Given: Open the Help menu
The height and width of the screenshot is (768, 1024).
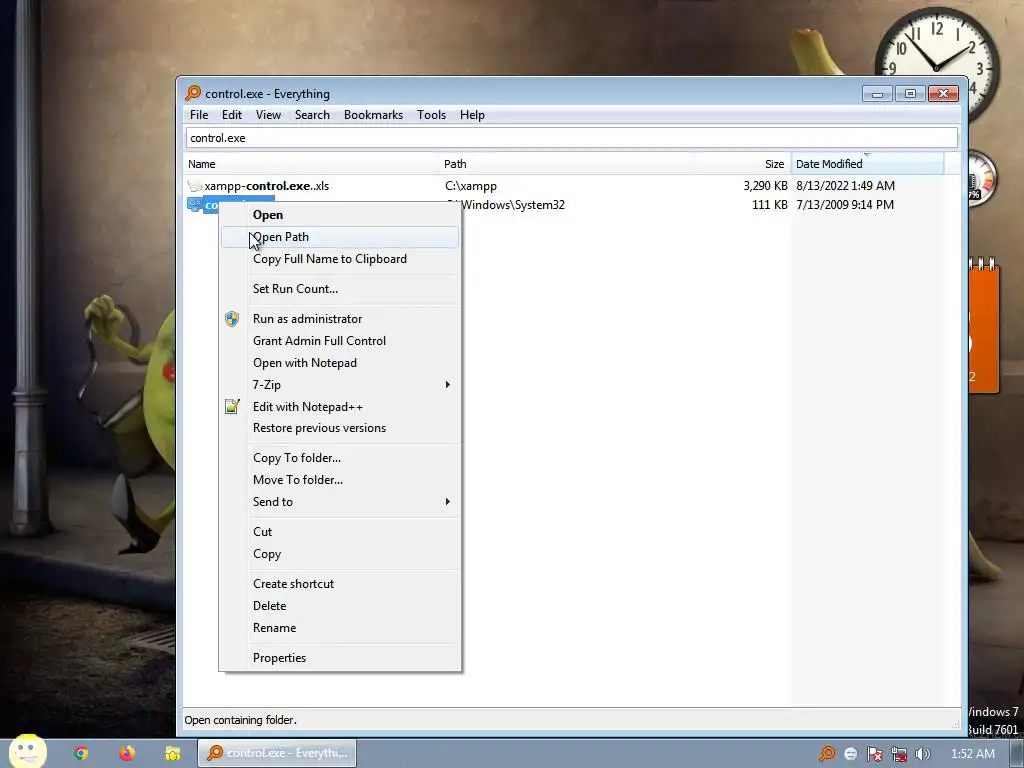Looking at the screenshot, I should pyautogui.click(x=472, y=115).
